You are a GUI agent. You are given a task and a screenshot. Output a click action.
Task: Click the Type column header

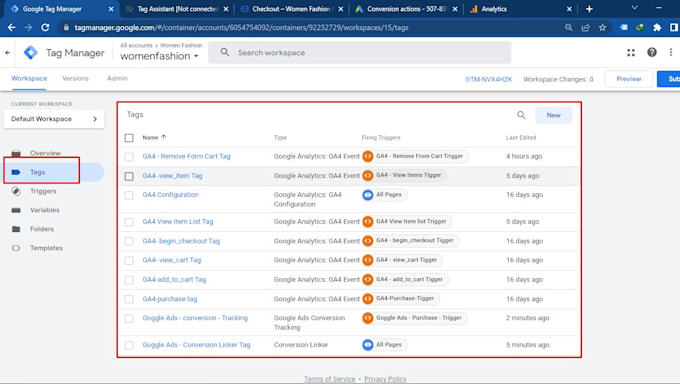[x=280, y=138]
